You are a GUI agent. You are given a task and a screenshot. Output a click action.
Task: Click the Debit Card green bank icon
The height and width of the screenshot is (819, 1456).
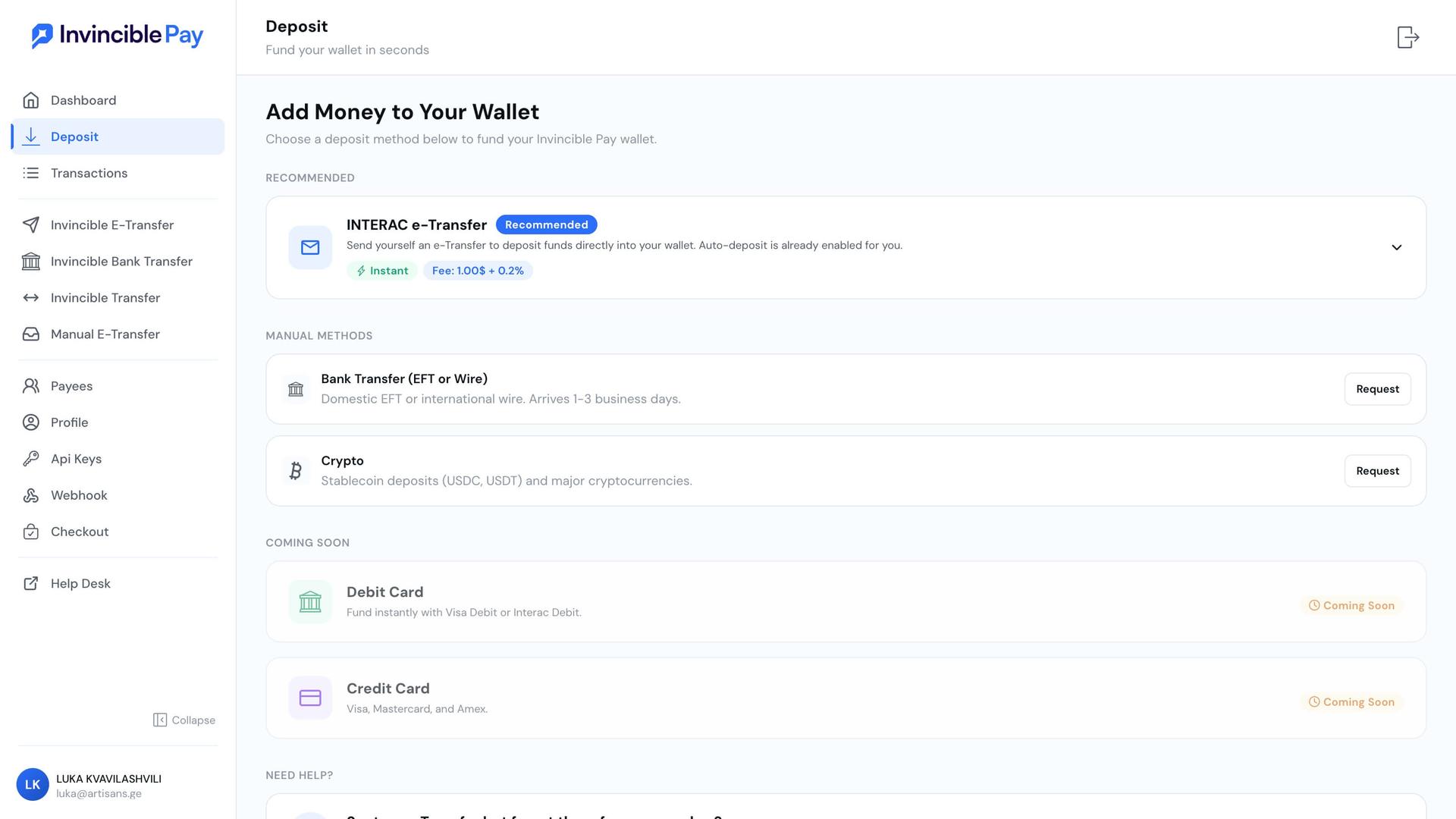[x=310, y=602]
